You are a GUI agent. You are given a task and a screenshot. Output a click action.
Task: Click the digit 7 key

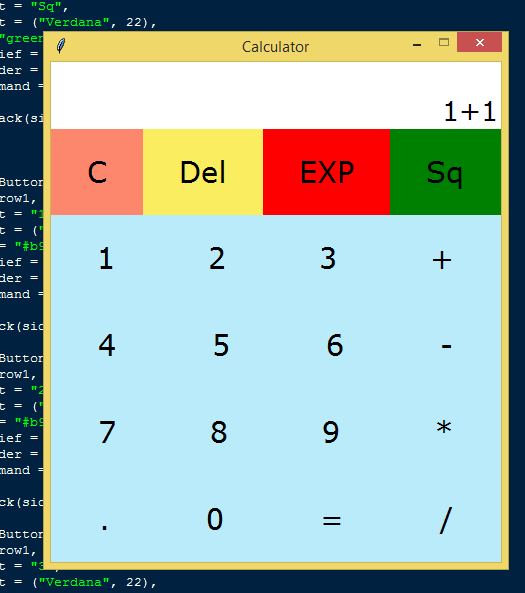(x=107, y=432)
